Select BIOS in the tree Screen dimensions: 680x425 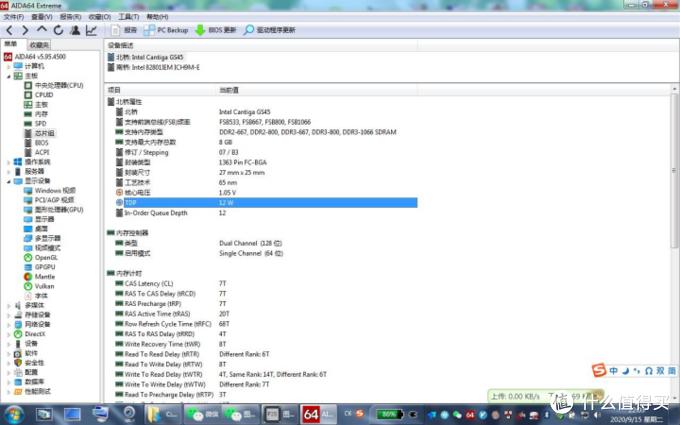click(36, 143)
